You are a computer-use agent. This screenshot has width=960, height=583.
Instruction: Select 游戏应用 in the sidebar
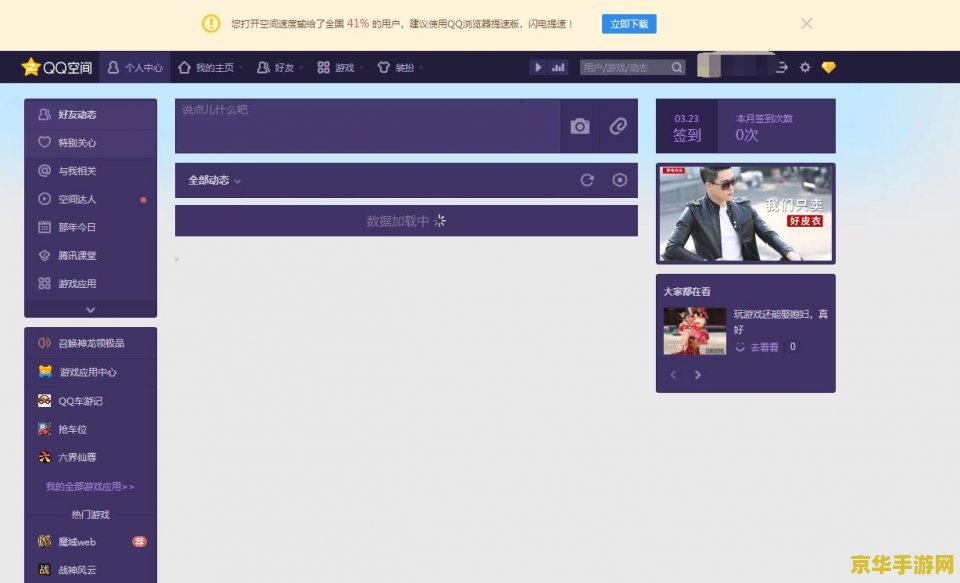pos(91,284)
